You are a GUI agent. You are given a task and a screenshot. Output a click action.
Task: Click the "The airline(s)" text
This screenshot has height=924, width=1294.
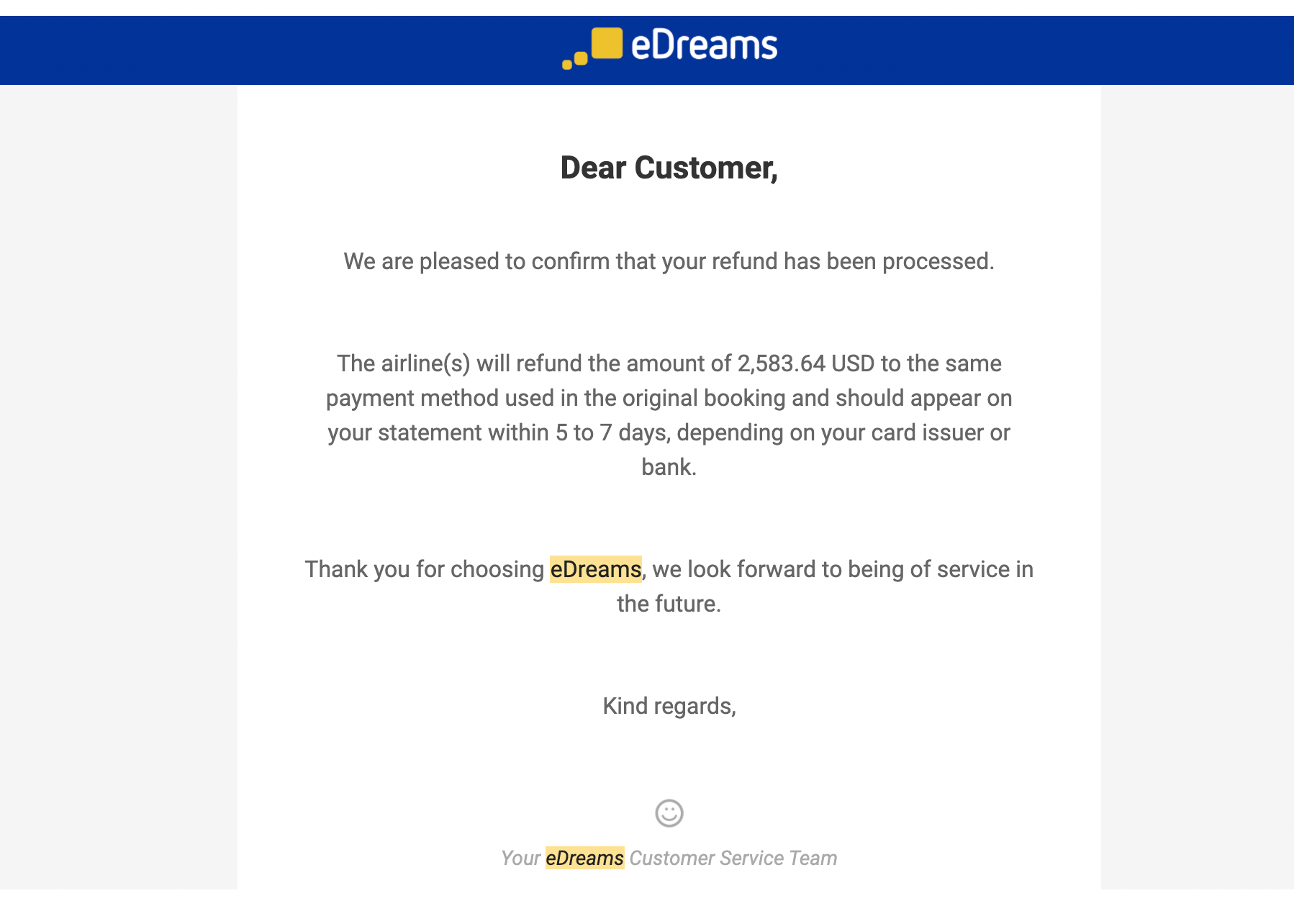click(x=403, y=363)
